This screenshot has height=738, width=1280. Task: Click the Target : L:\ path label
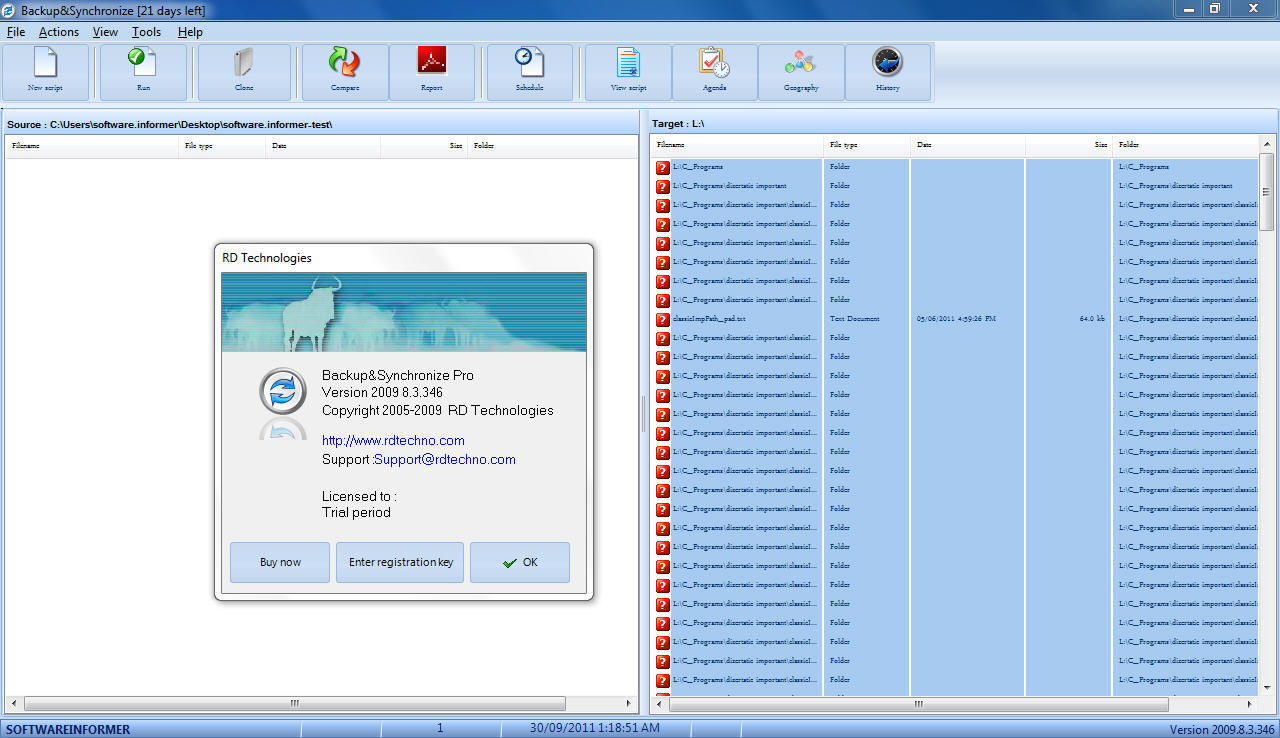coord(680,124)
